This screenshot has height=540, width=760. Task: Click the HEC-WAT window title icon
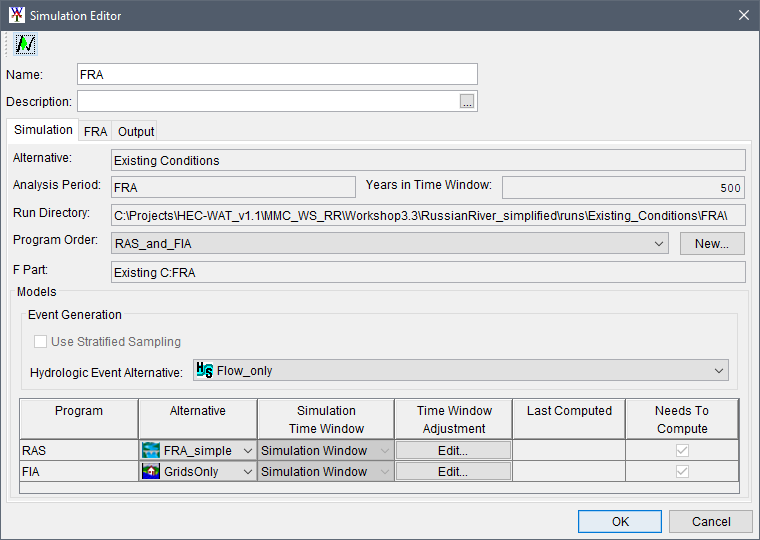15,15
